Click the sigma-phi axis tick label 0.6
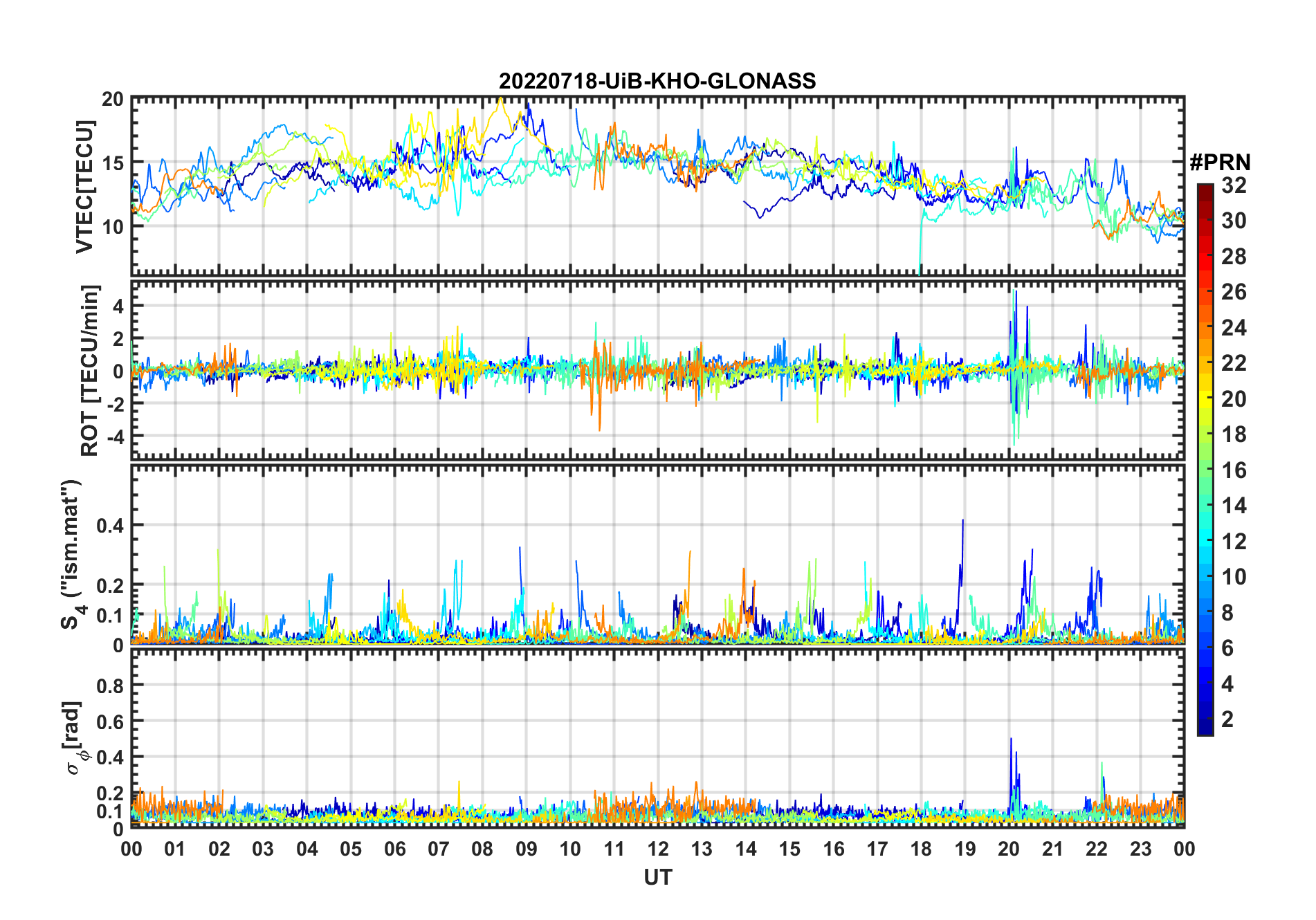The image size is (1316, 920). pyautogui.click(x=111, y=721)
